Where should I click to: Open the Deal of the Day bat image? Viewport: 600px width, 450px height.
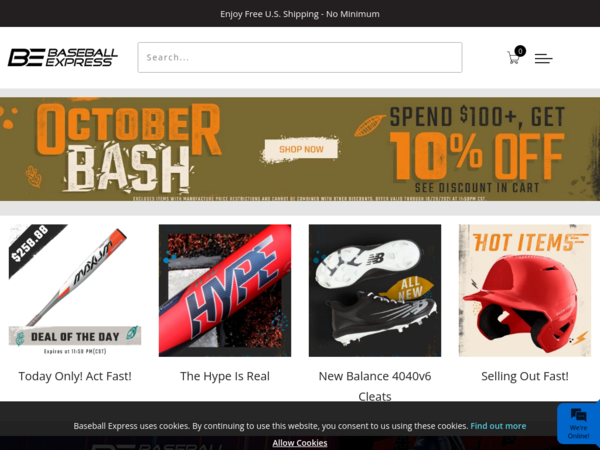pyautogui.click(x=75, y=290)
